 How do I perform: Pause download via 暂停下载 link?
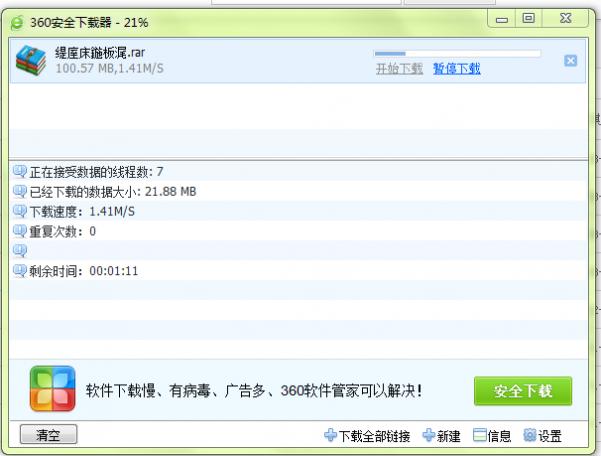(x=456, y=69)
